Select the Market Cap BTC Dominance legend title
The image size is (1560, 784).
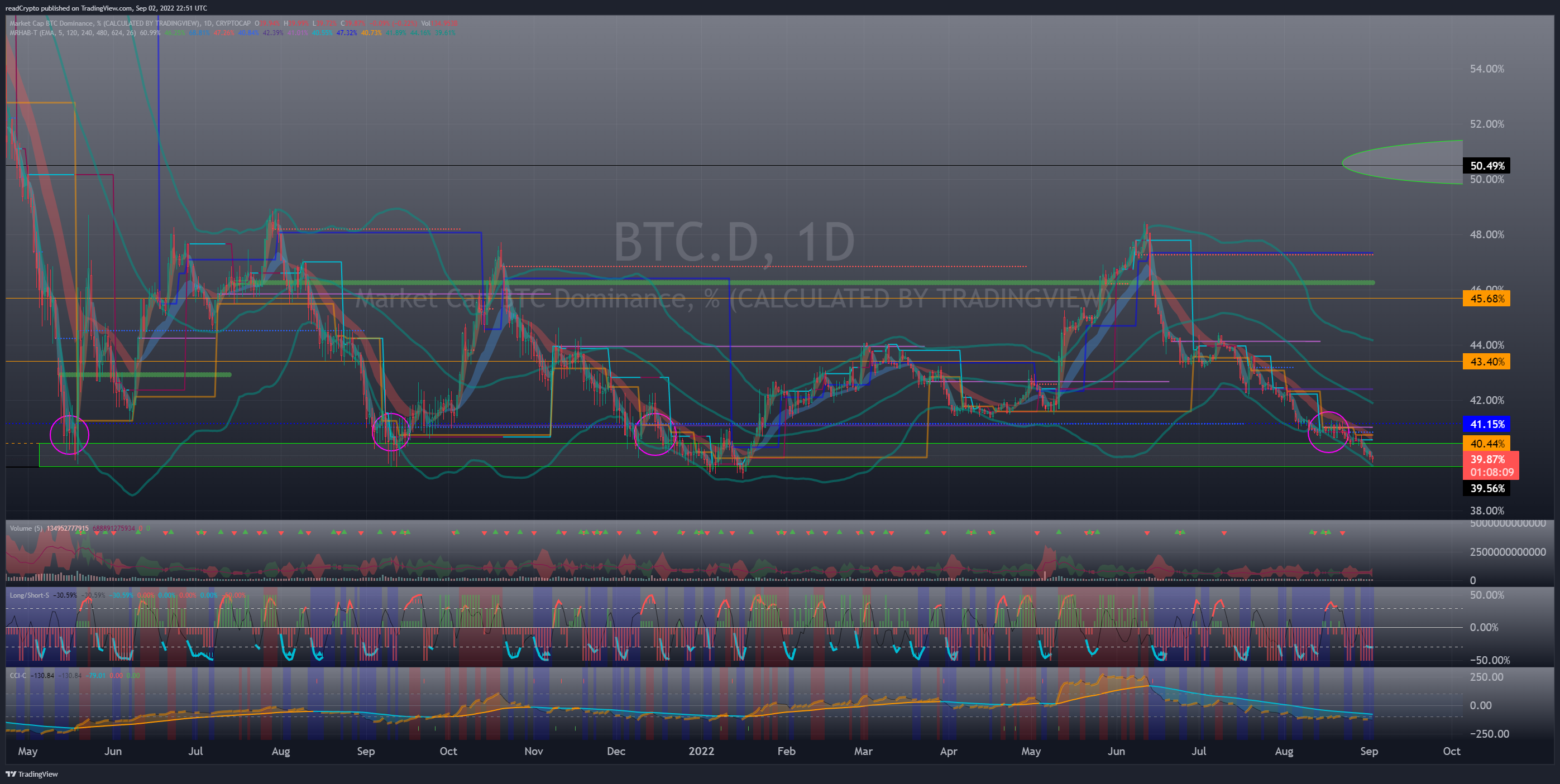point(130,23)
